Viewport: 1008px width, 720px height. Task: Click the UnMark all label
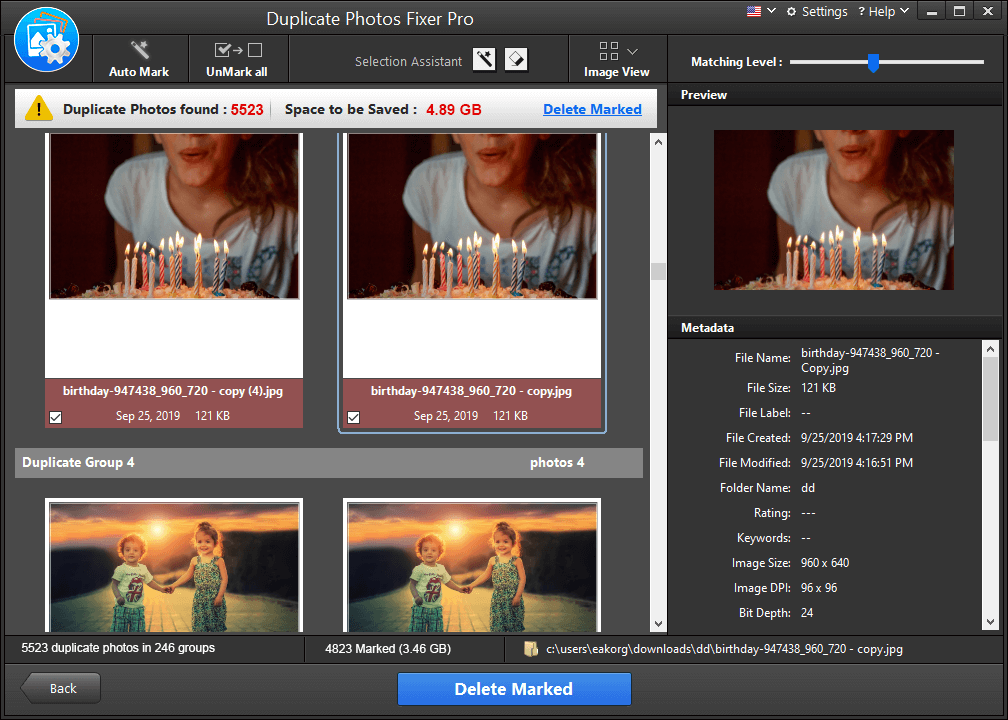[x=237, y=72]
